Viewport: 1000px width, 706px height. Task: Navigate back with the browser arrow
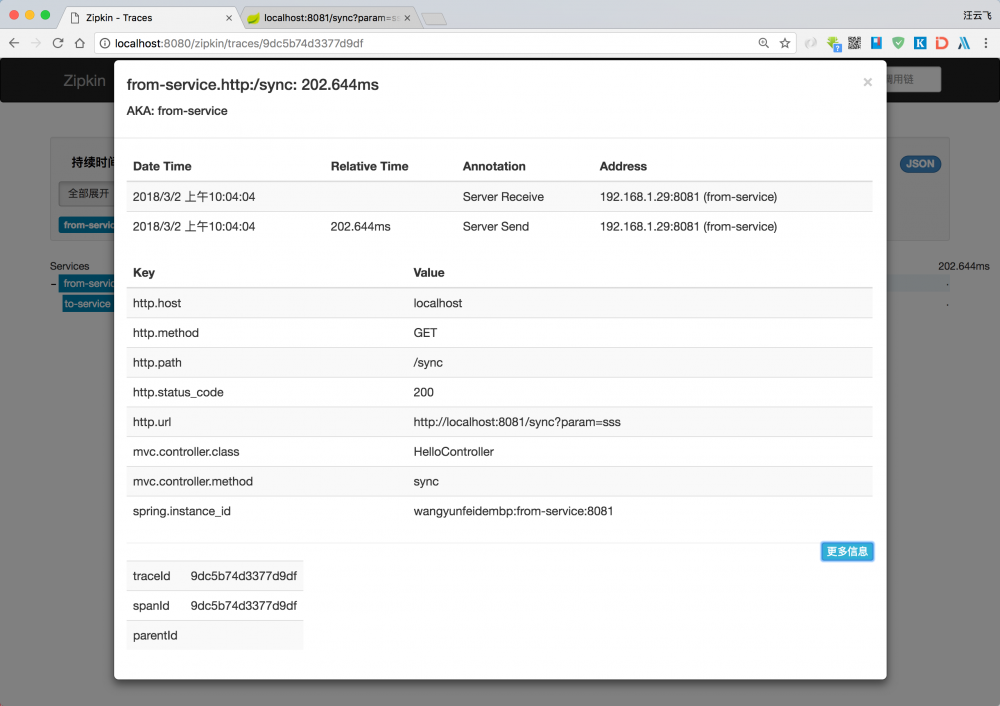point(14,43)
